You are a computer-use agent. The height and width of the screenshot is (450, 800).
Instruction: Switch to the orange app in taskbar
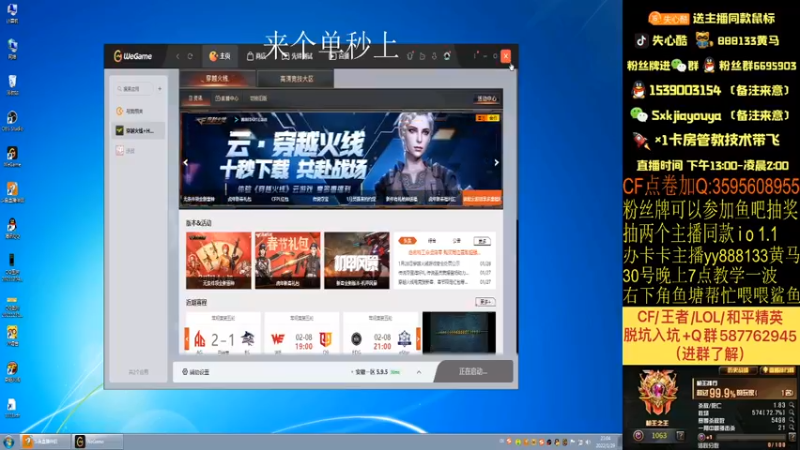45,441
